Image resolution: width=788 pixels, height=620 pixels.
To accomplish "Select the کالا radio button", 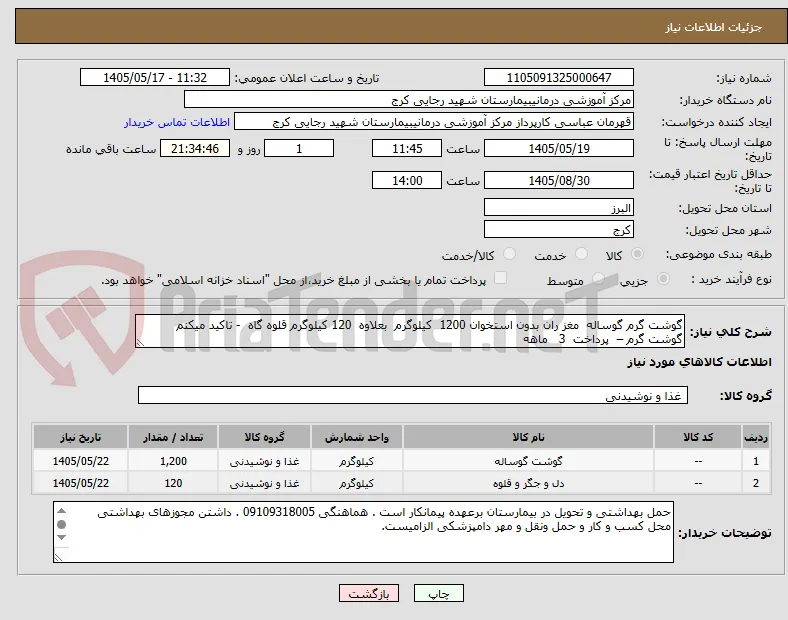I will pyautogui.click(x=637, y=254).
